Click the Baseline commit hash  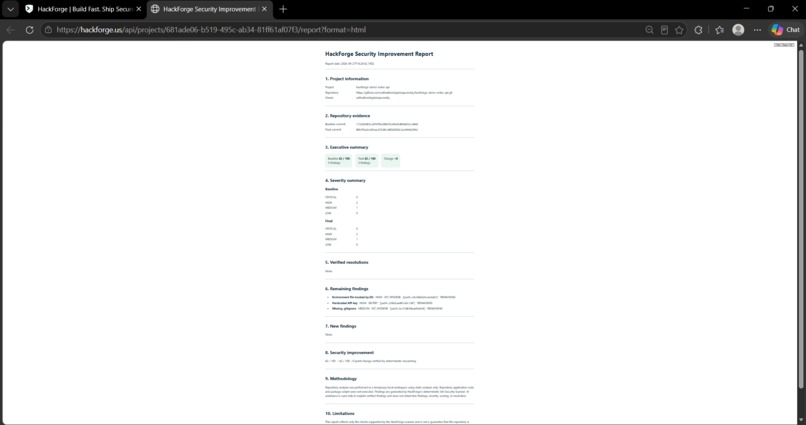click(x=387, y=124)
